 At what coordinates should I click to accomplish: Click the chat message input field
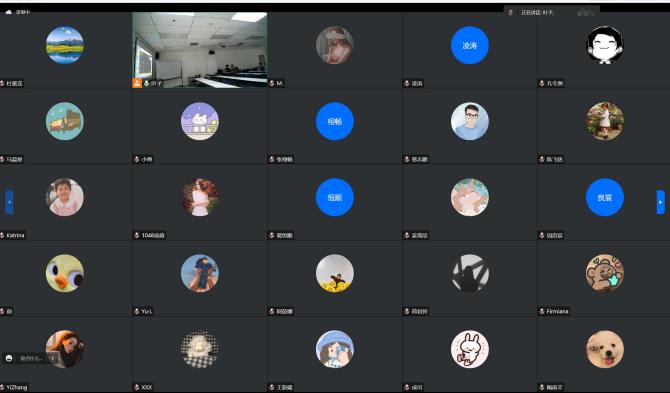coord(32,358)
